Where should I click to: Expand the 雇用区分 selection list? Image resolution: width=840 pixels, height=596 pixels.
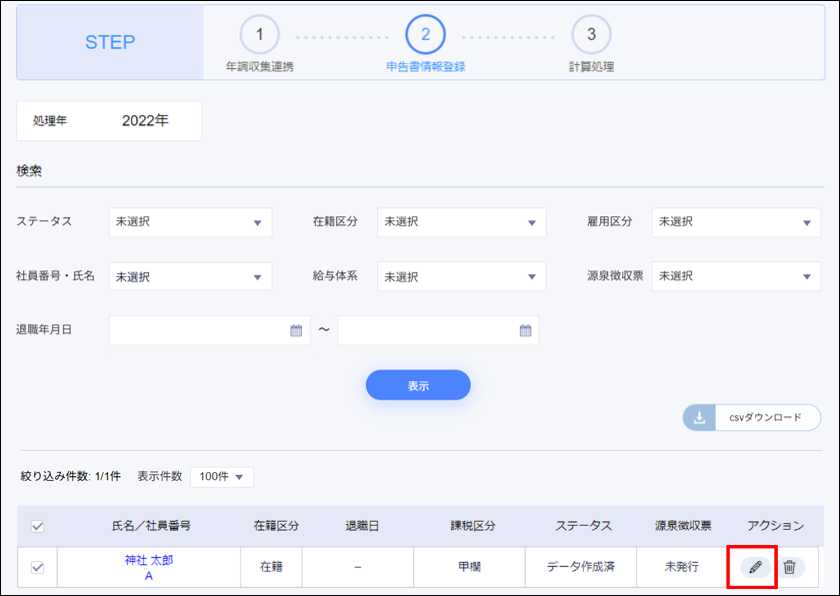coord(736,222)
